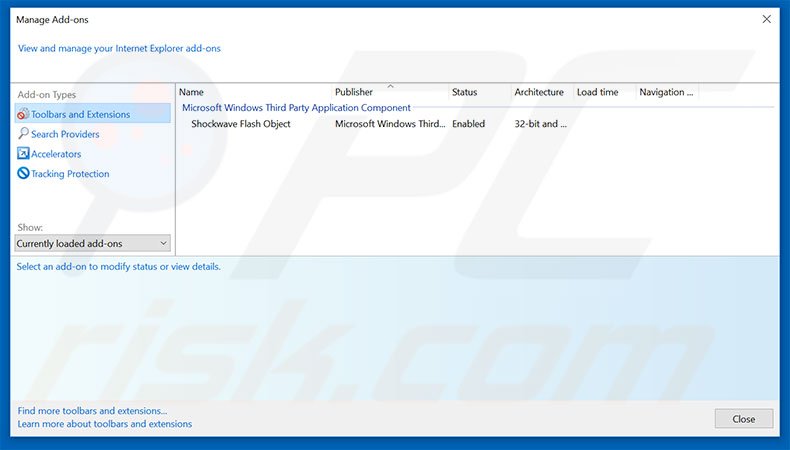Click the Toolbars and Extensions icon
790x450 pixels.
pyautogui.click(x=23, y=114)
